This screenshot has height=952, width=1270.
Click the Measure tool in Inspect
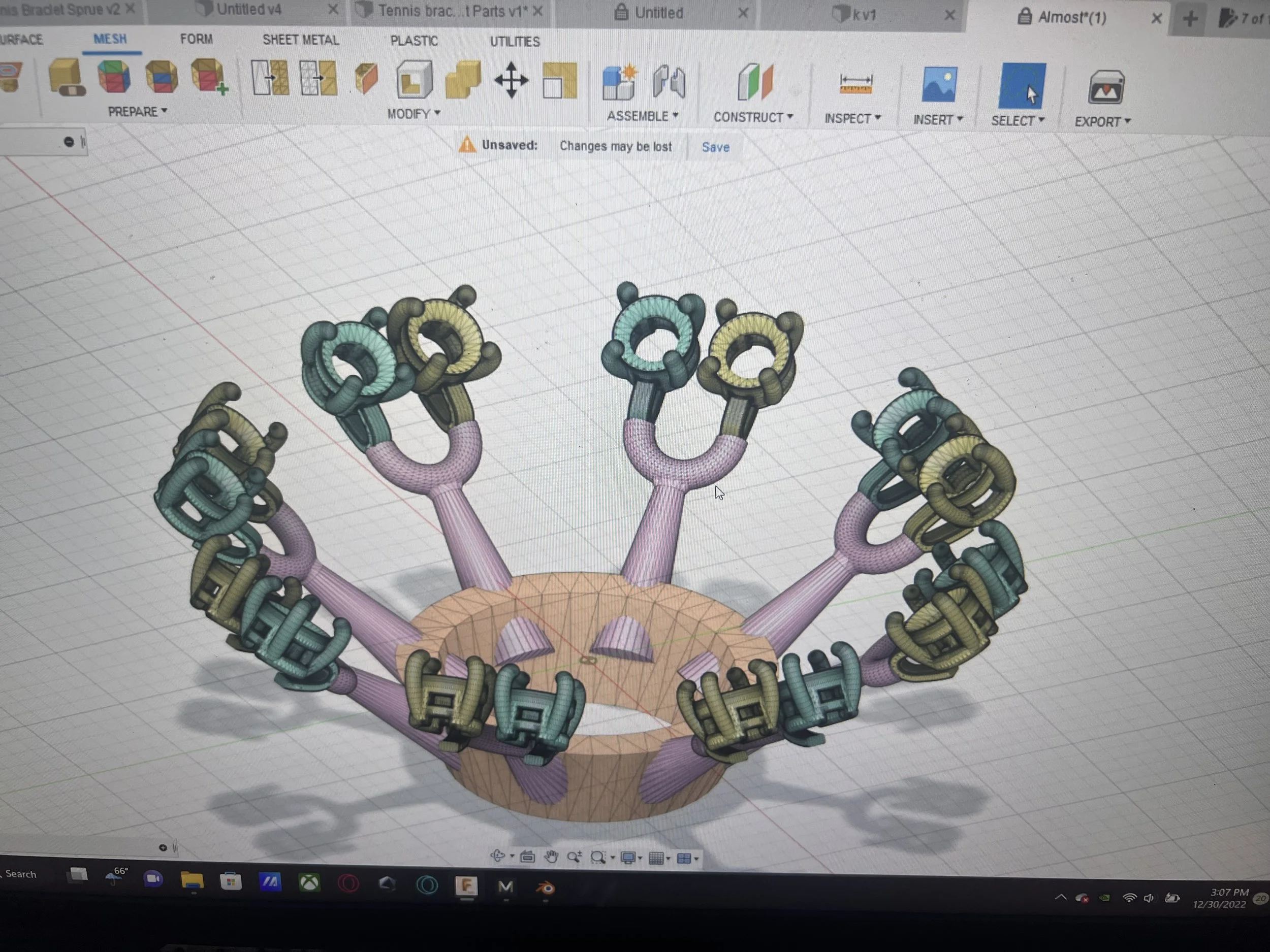click(855, 84)
